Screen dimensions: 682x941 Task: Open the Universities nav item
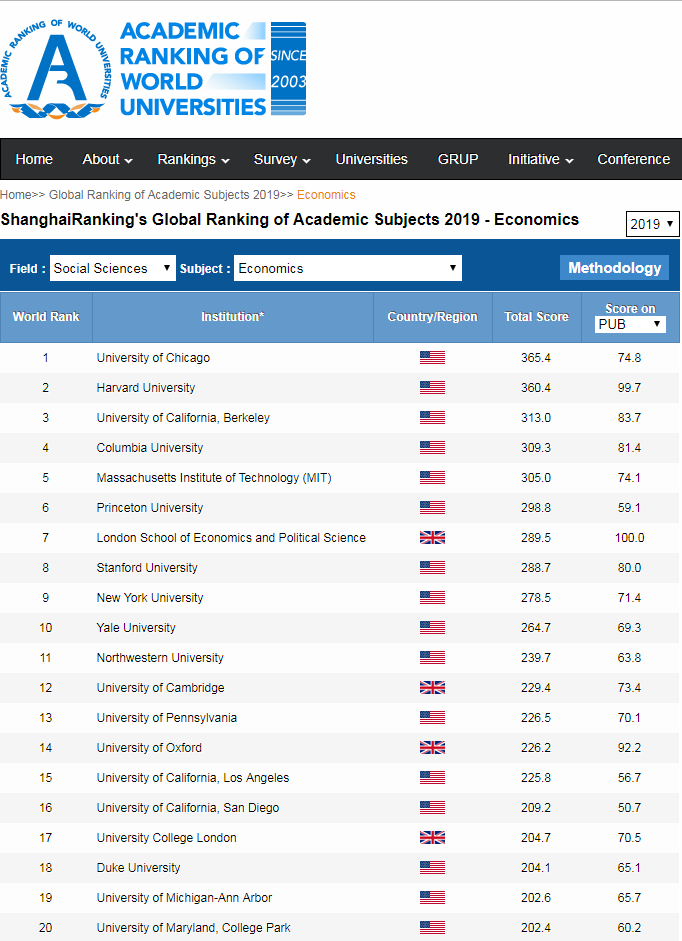pyautogui.click(x=372, y=160)
